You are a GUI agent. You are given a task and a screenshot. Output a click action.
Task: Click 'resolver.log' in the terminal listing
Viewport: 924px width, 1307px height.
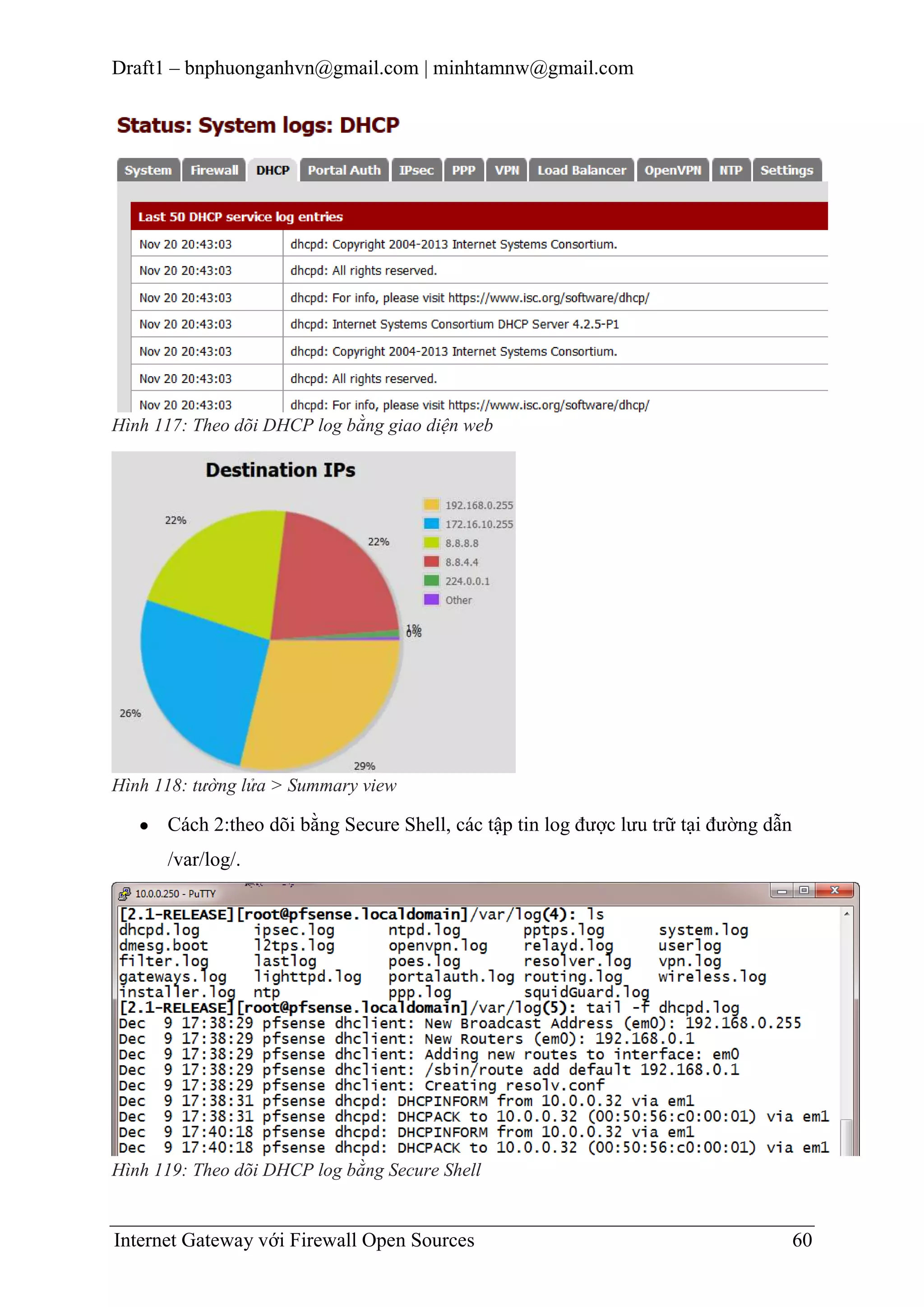tap(578, 961)
